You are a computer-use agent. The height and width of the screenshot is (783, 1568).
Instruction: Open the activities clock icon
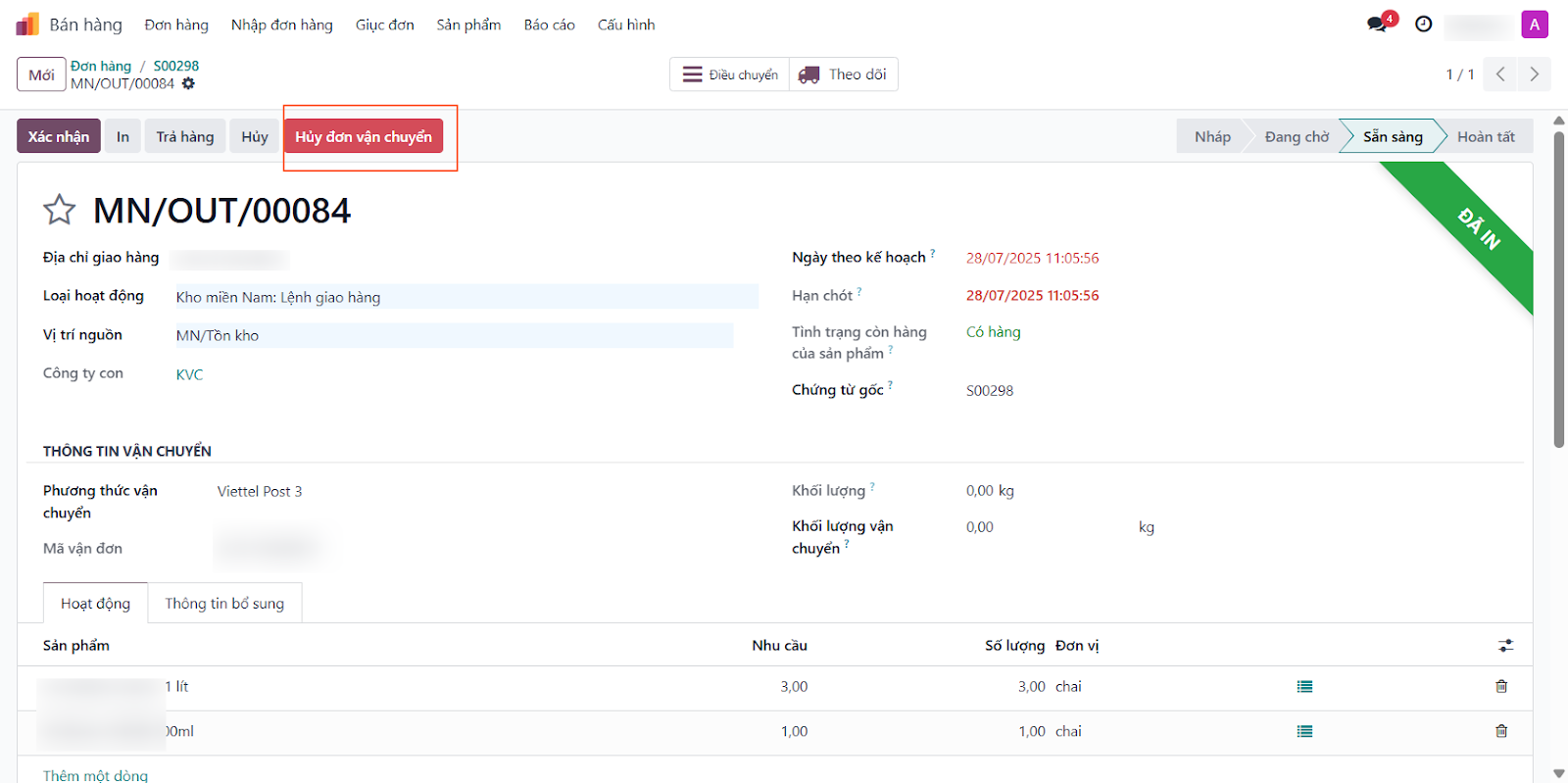[1424, 24]
